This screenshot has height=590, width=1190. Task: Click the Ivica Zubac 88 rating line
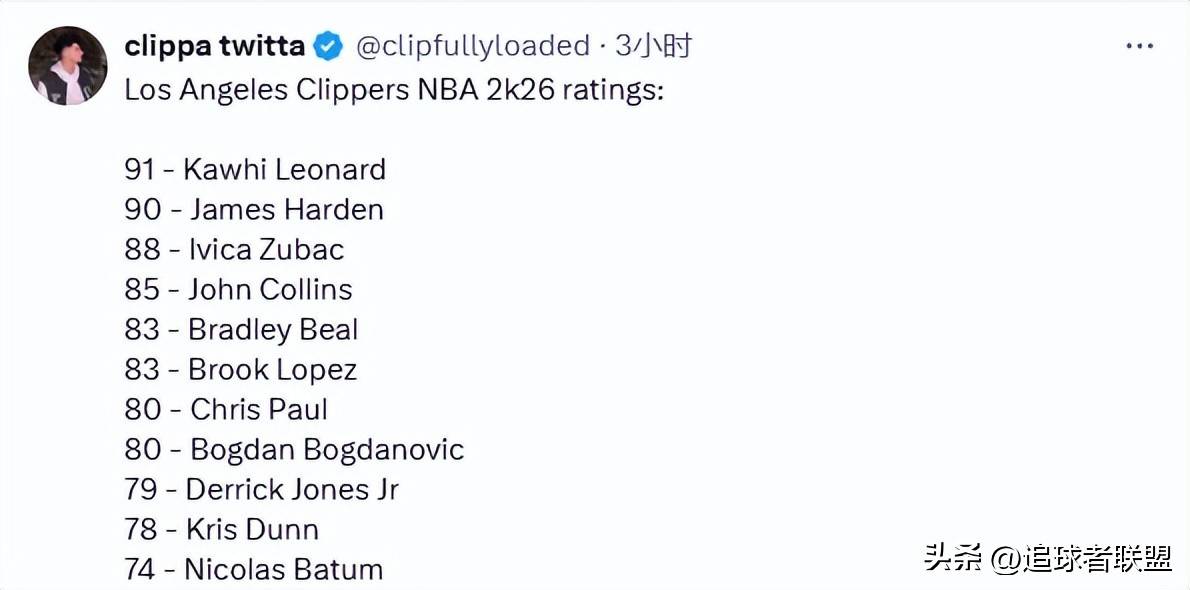(x=235, y=249)
